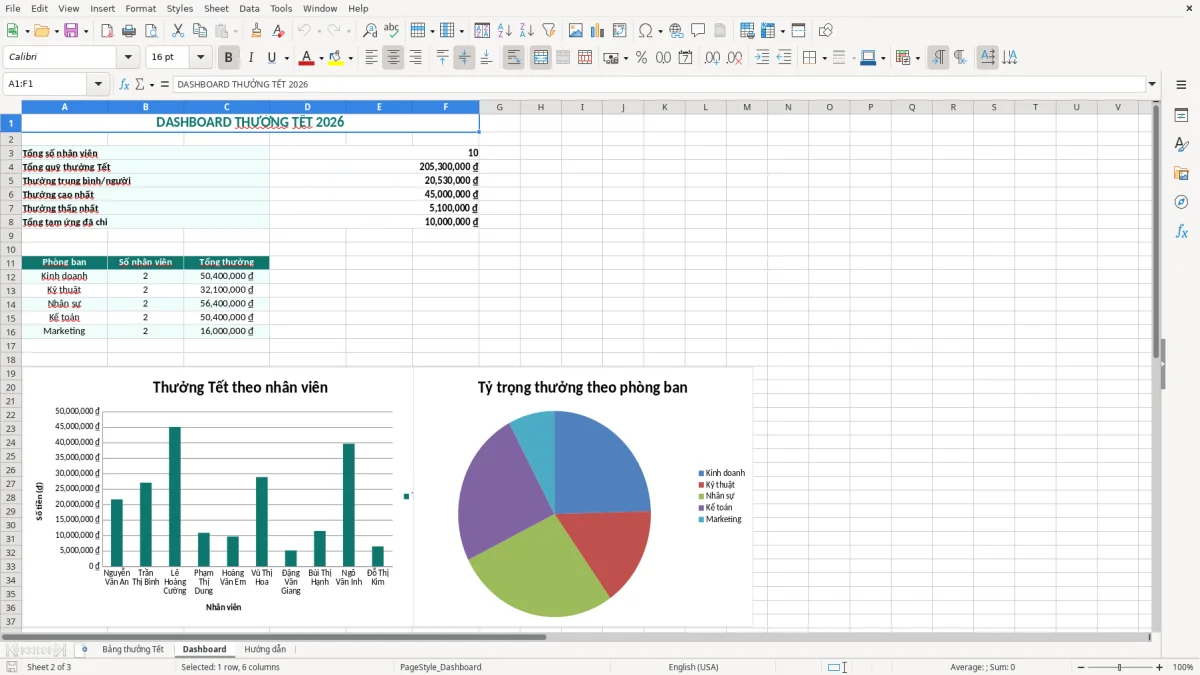The image size is (1200, 675).
Task: Open the Data menu
Action: [x=249, y=8]
